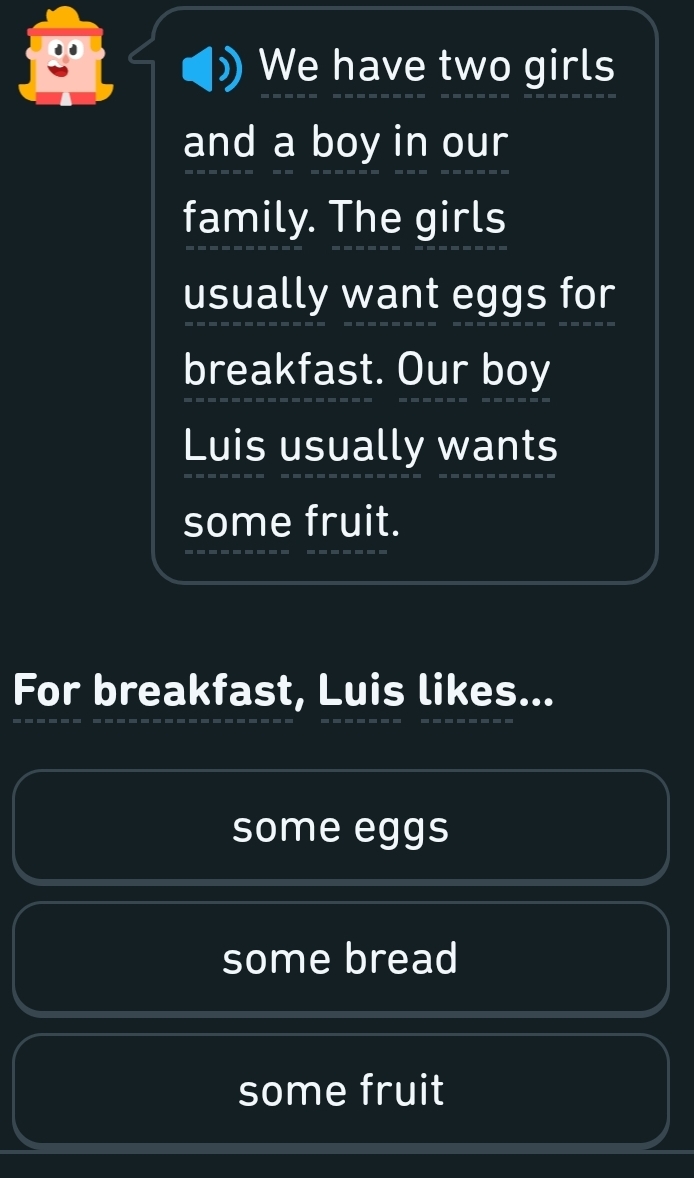The width and height of the screenshot is (694, 1178).
Task: Tap "Luis" in the question prompt
Action: coord(361,691)
